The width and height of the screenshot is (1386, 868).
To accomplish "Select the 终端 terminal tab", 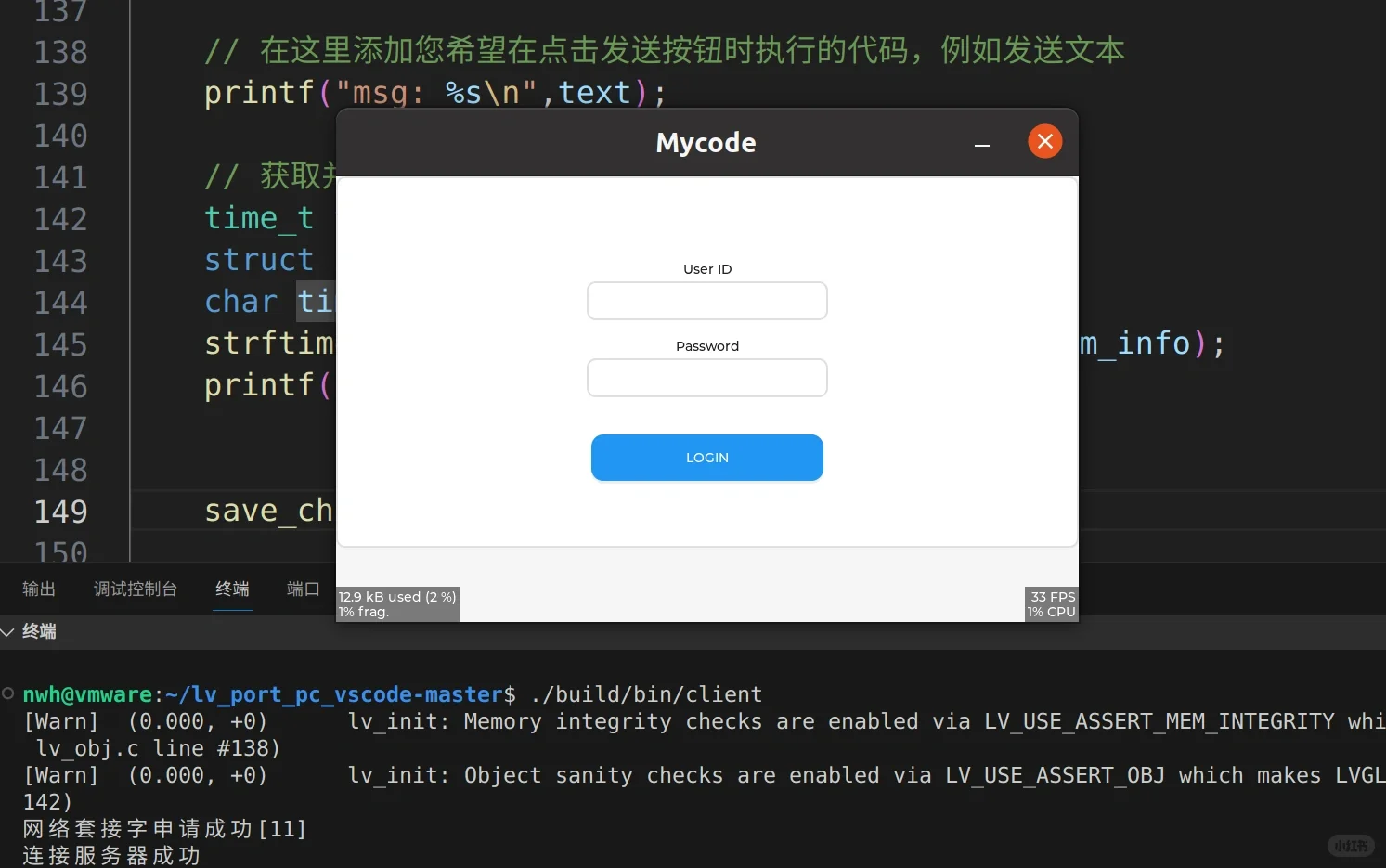I will click(232, 589).
